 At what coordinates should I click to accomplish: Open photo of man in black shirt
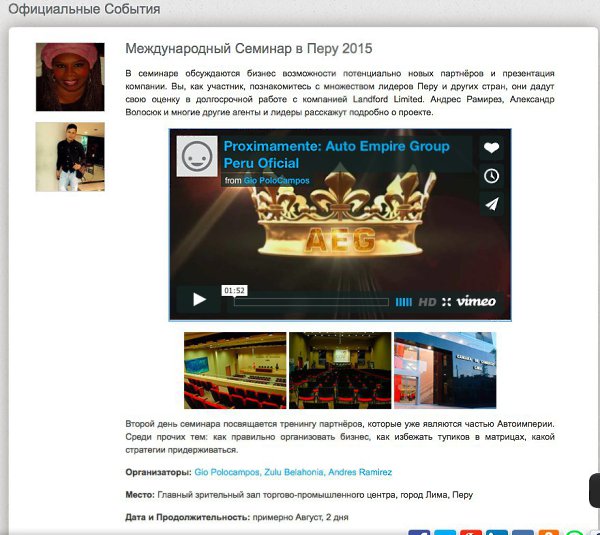(x=70, y=157)
